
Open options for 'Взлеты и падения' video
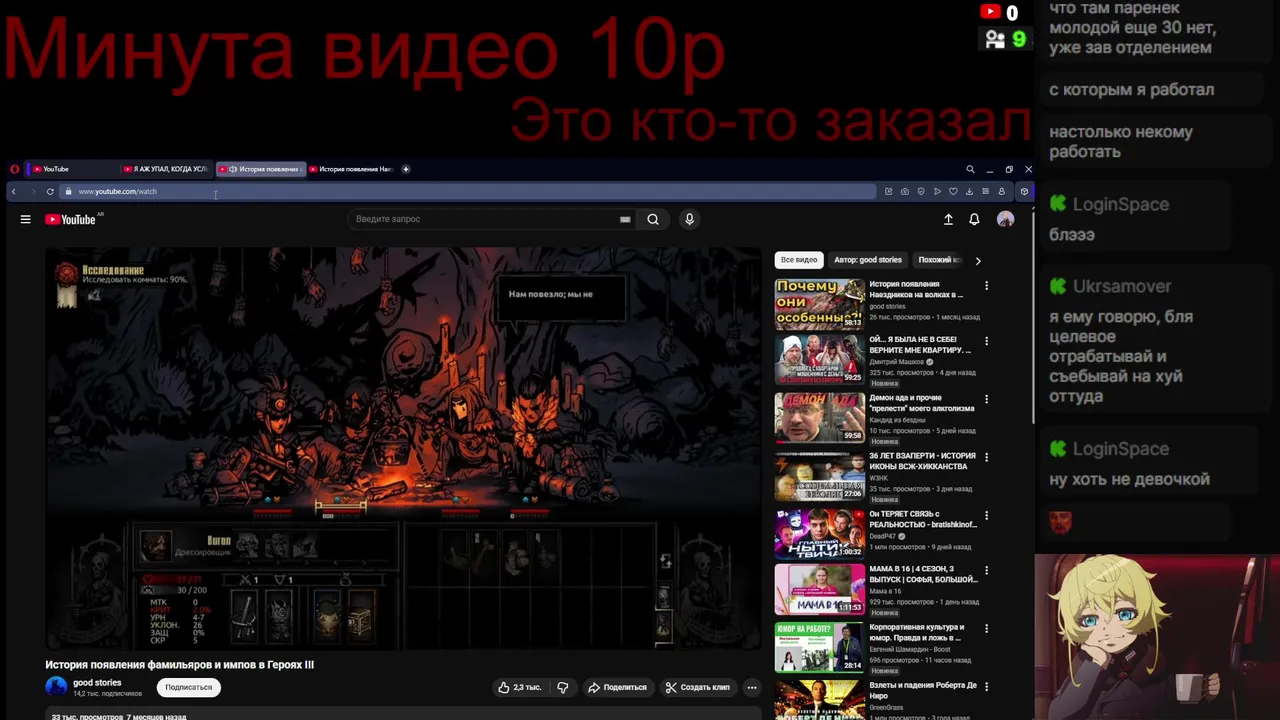986,687
